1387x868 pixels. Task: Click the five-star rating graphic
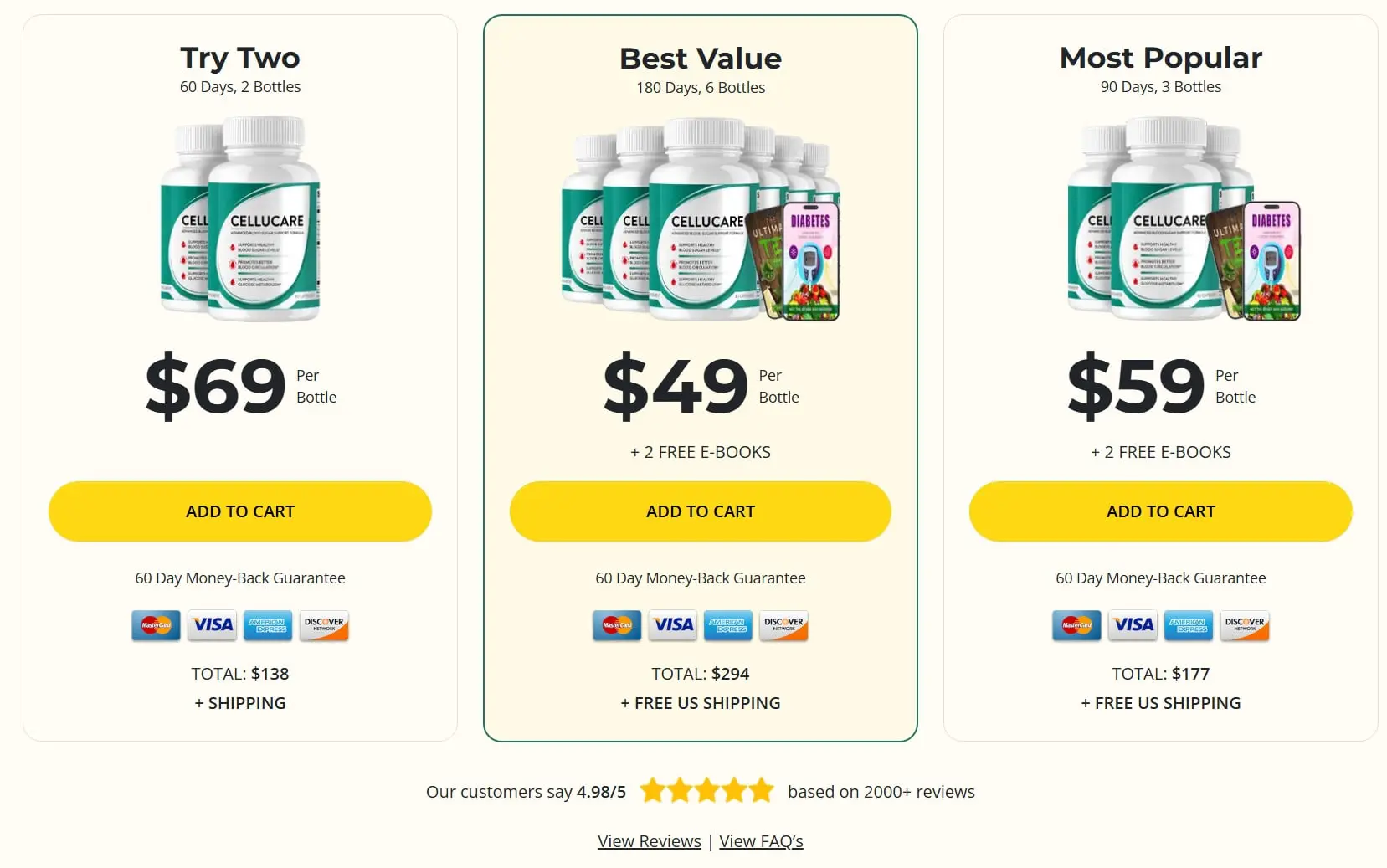pyautogui.click(x=707, y=790)
